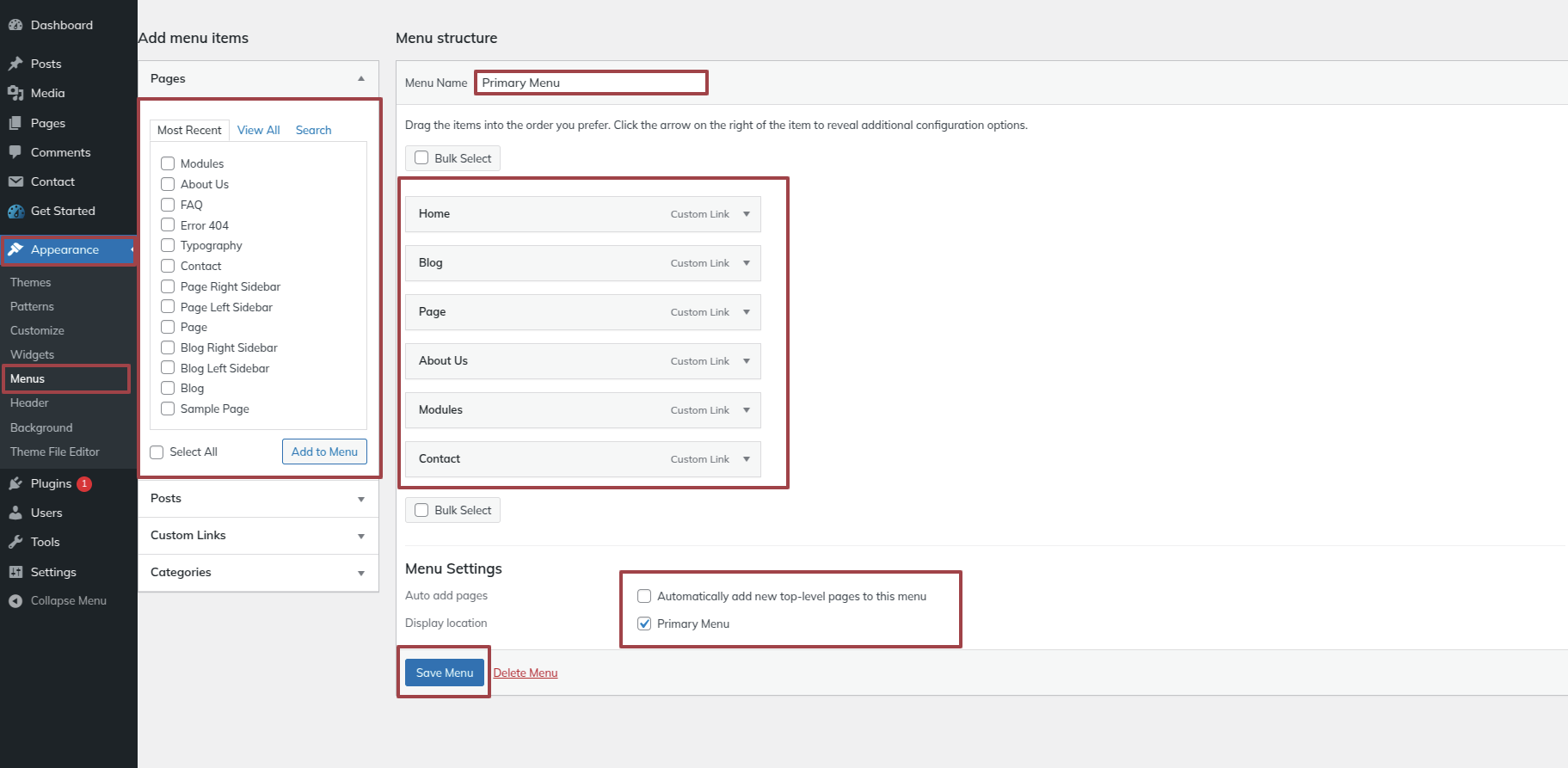Enable automatically add new top-level pages
Image resolution: width=1568 pixels, height=768 pixels.
click(x=644, y=596)
